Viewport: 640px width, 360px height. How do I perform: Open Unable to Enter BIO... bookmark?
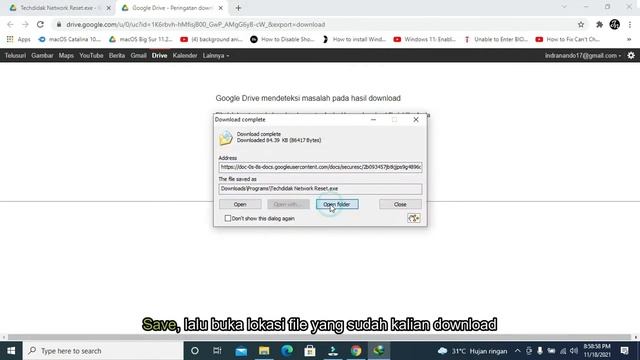pyautogui.click(x=496, y=39)
